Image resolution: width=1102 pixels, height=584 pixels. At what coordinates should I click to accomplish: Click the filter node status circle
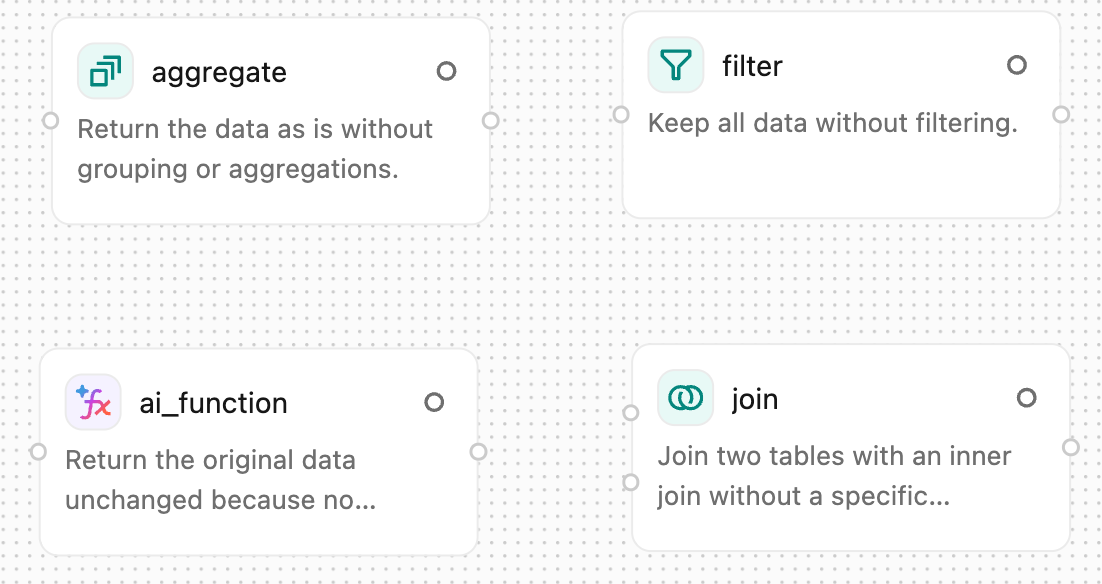click(x=1017, y=65)
